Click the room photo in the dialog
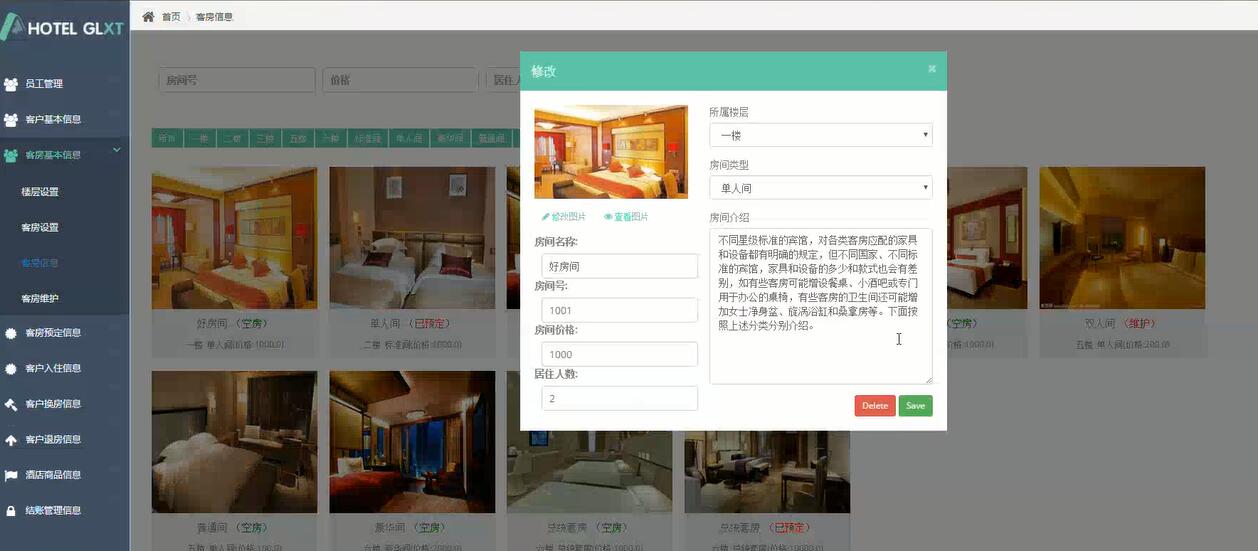The image size is (1258, 551). click(x=611, y=152)
